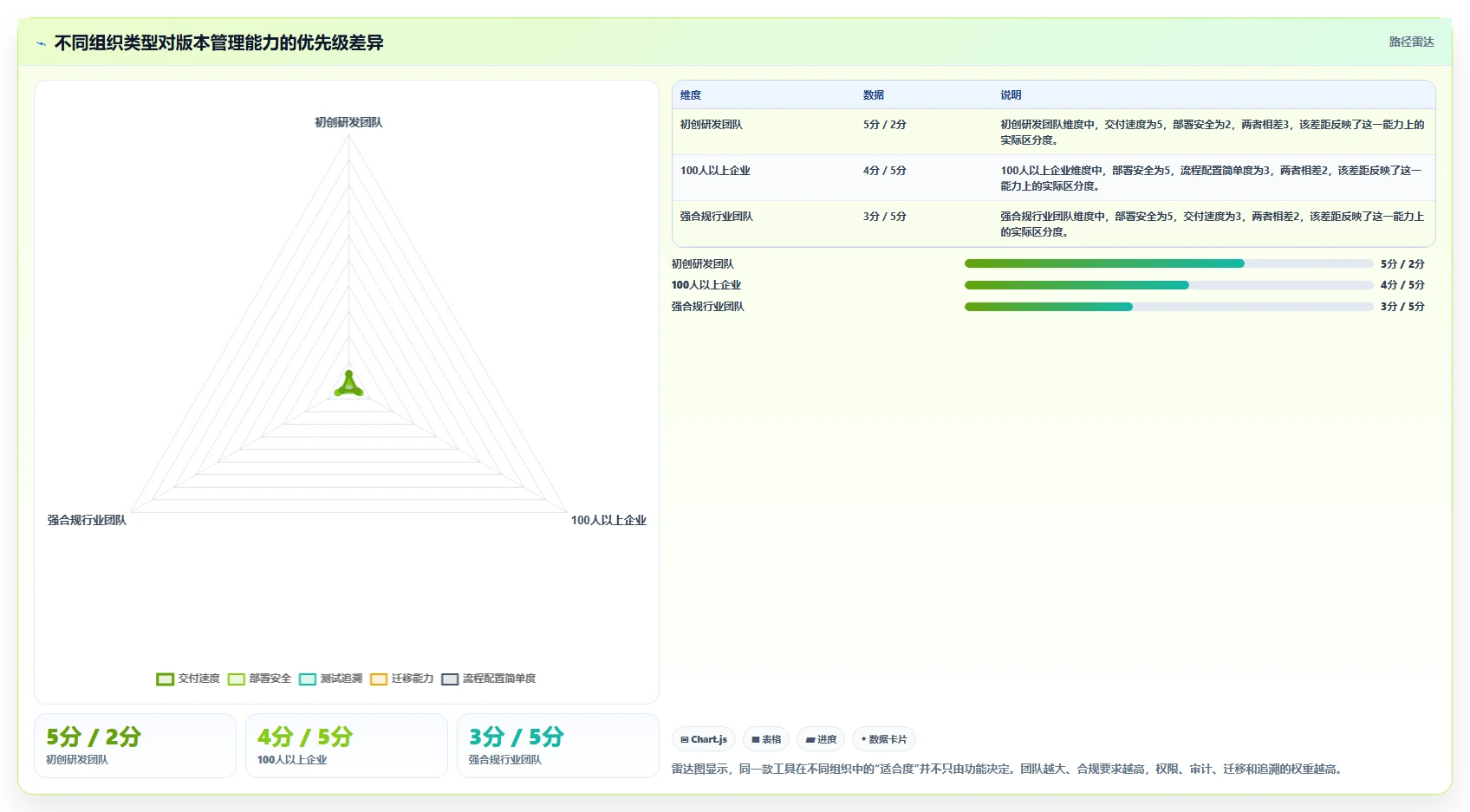Open the 3分 / 5分 data card
Screen dimensions: 1470x812
[x=558, y=746]
